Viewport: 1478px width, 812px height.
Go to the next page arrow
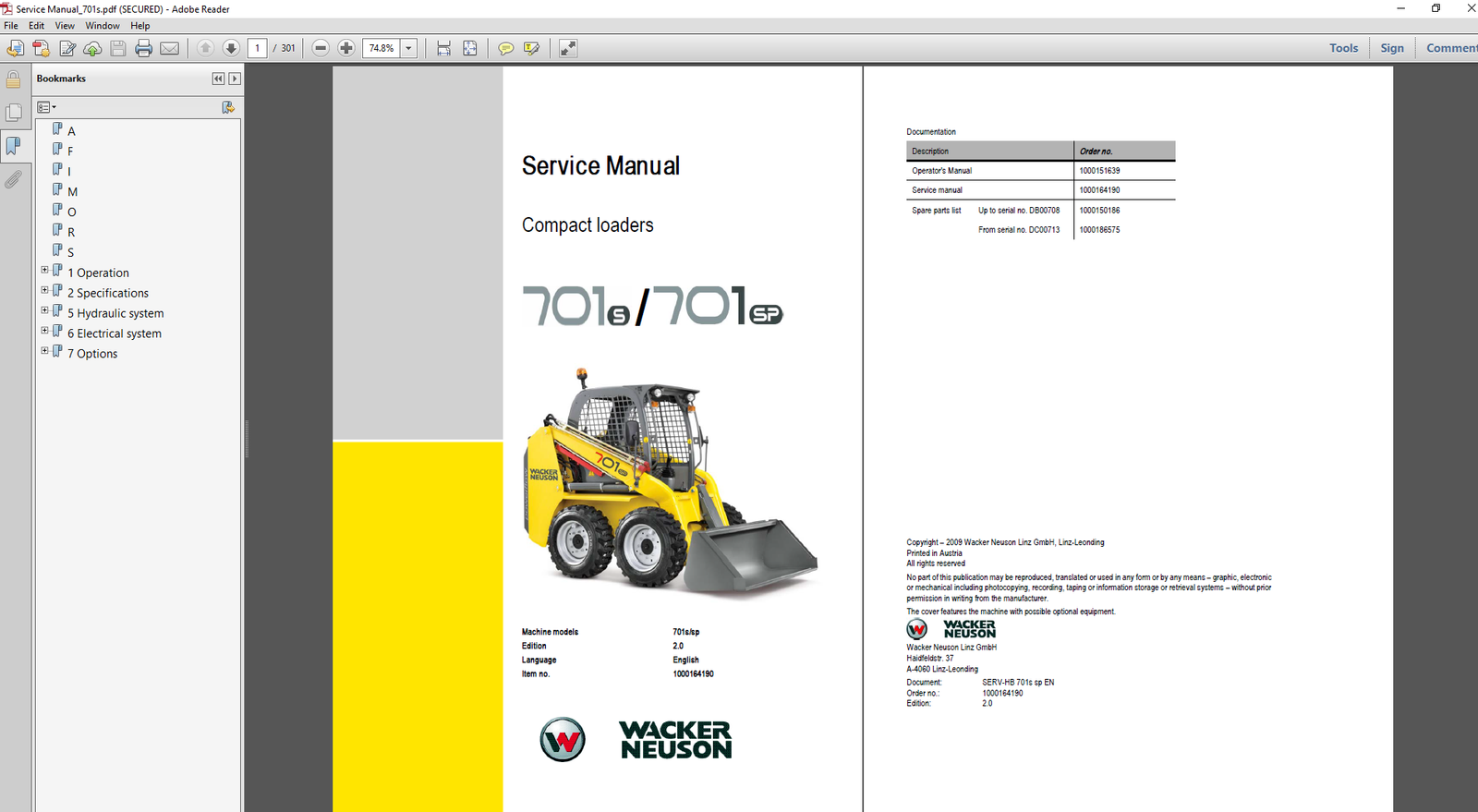(231, 48)
